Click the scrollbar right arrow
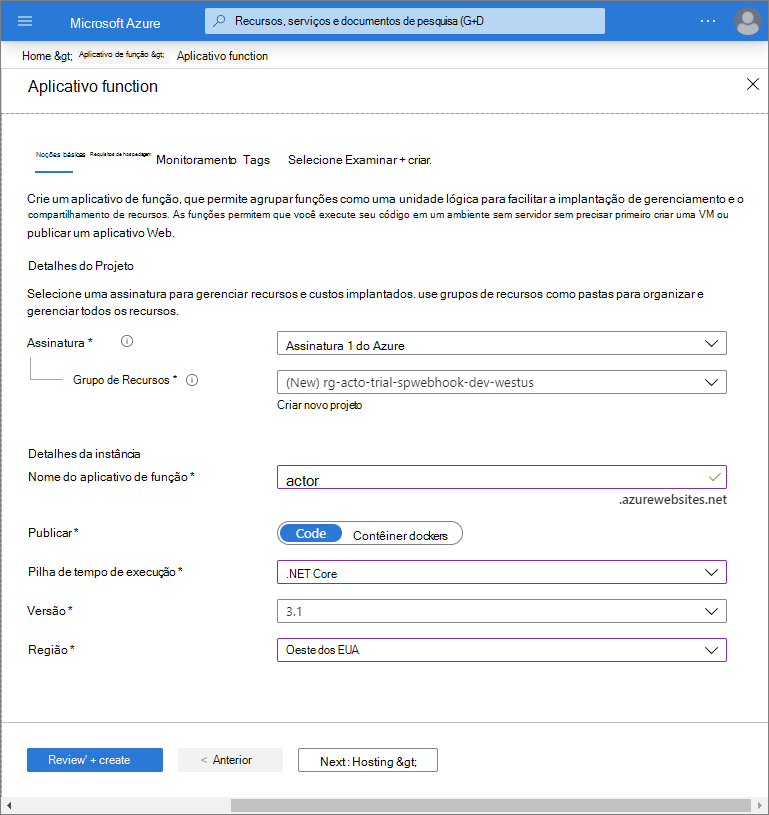 coord(759,806)
